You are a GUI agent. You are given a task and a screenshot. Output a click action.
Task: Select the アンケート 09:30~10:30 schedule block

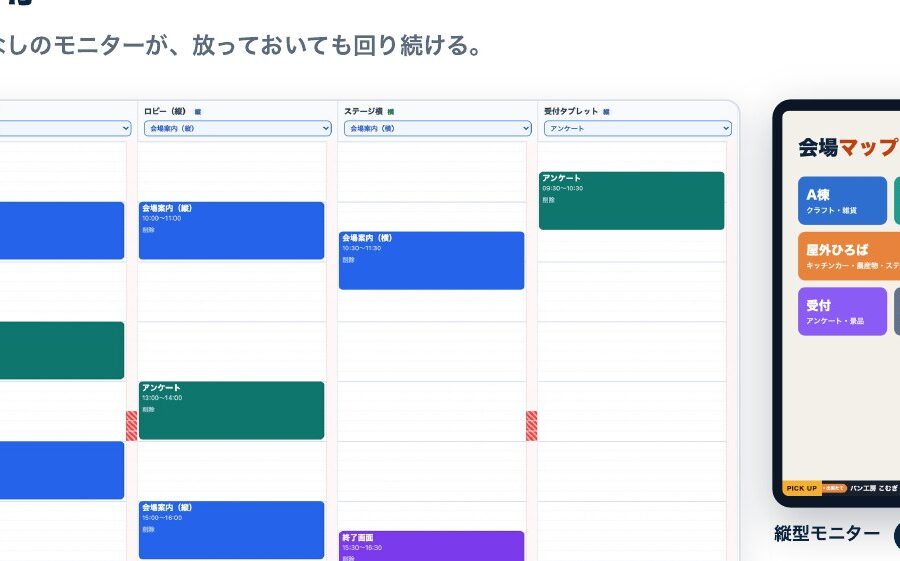click(x=631, y=200)
